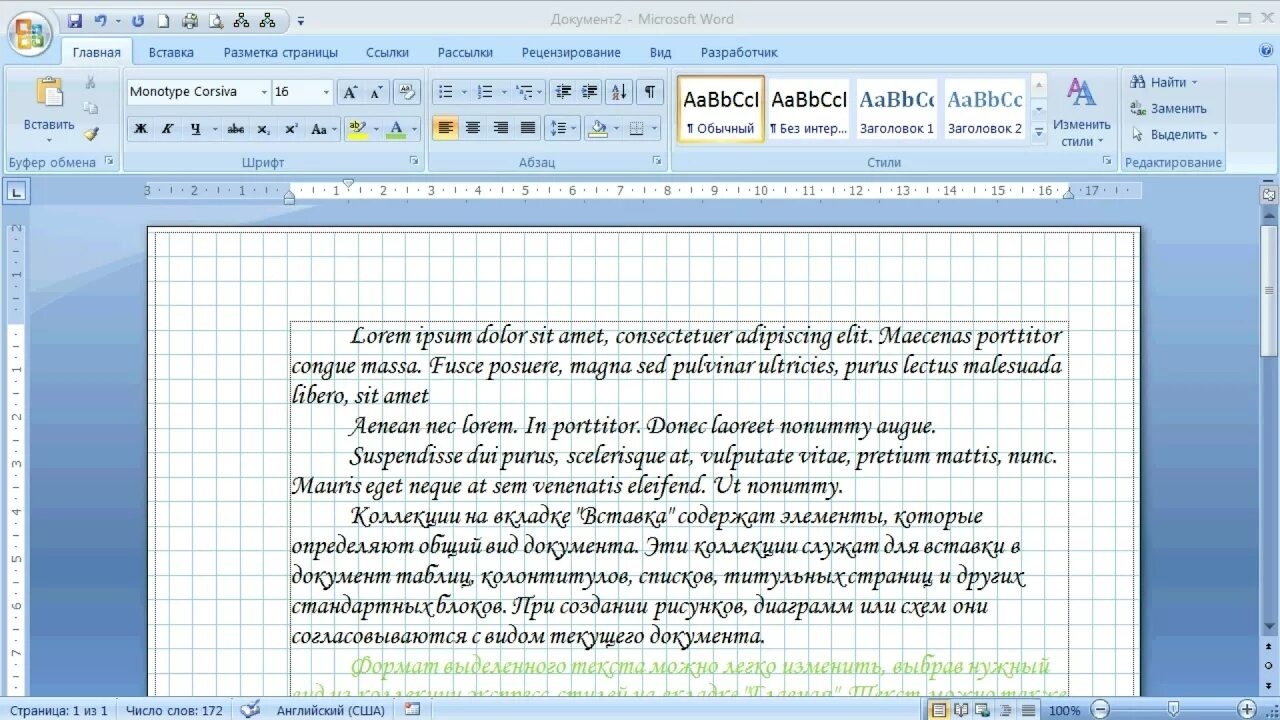Click the Redo arrow icon
The width and height of the screenshot is (1280, 720).
[138, 20]
